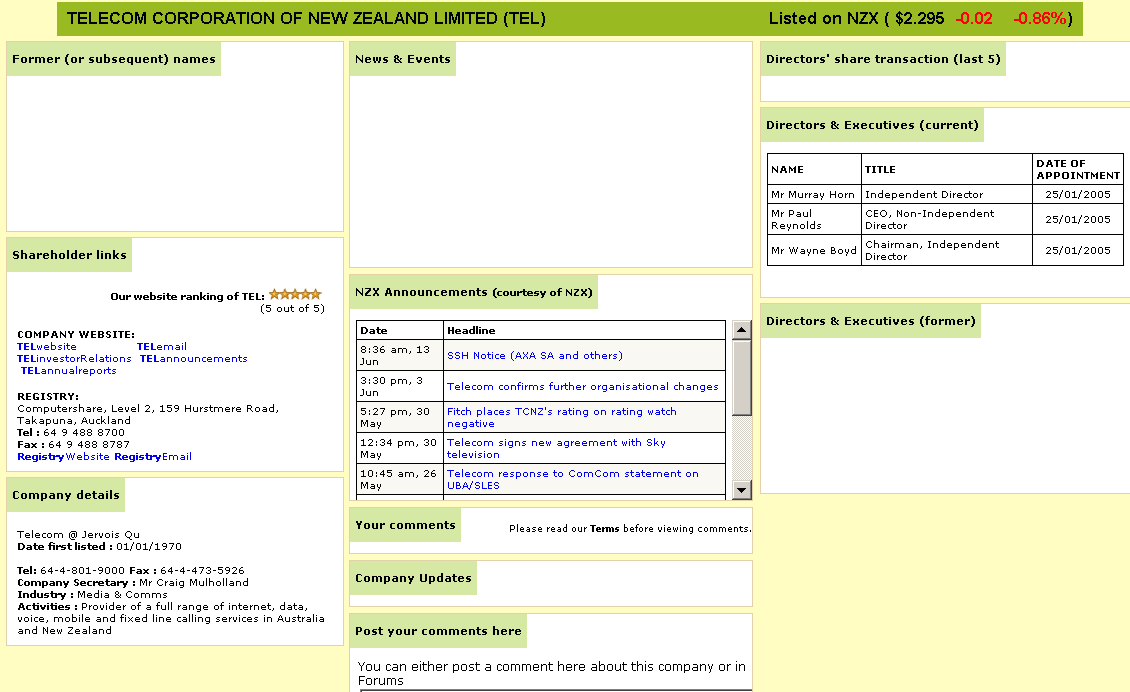Click Directors & Executives (former) heading
Viewport: 1130px width, 692px height.
[x=871, y=321]
